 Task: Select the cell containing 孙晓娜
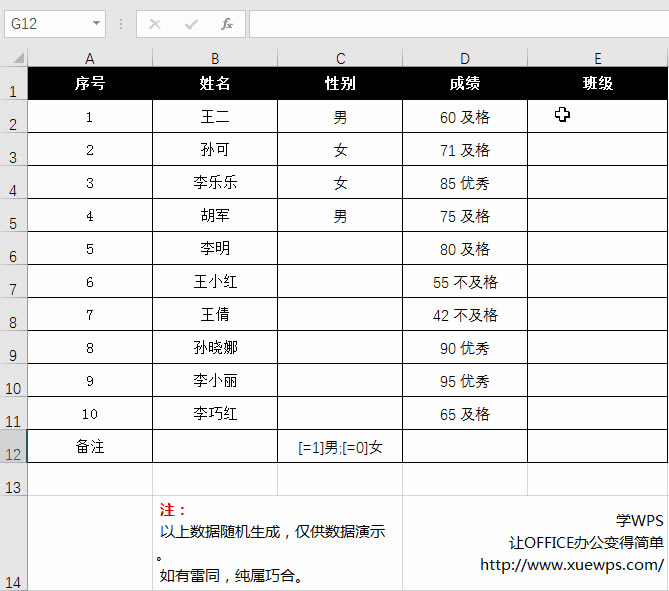[215, 347]
